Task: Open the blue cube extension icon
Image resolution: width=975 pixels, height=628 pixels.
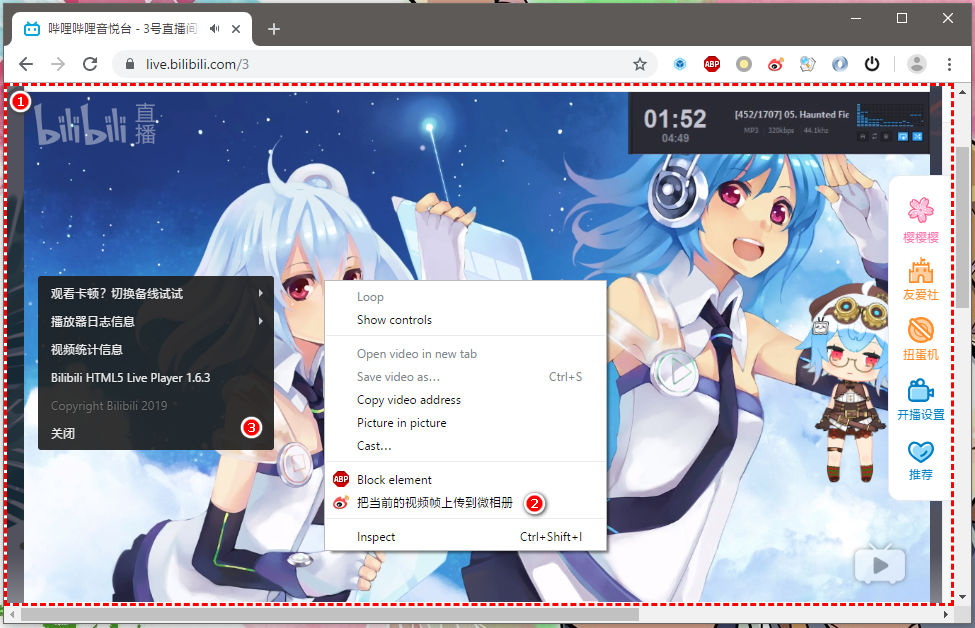Action: coord(680,64)
